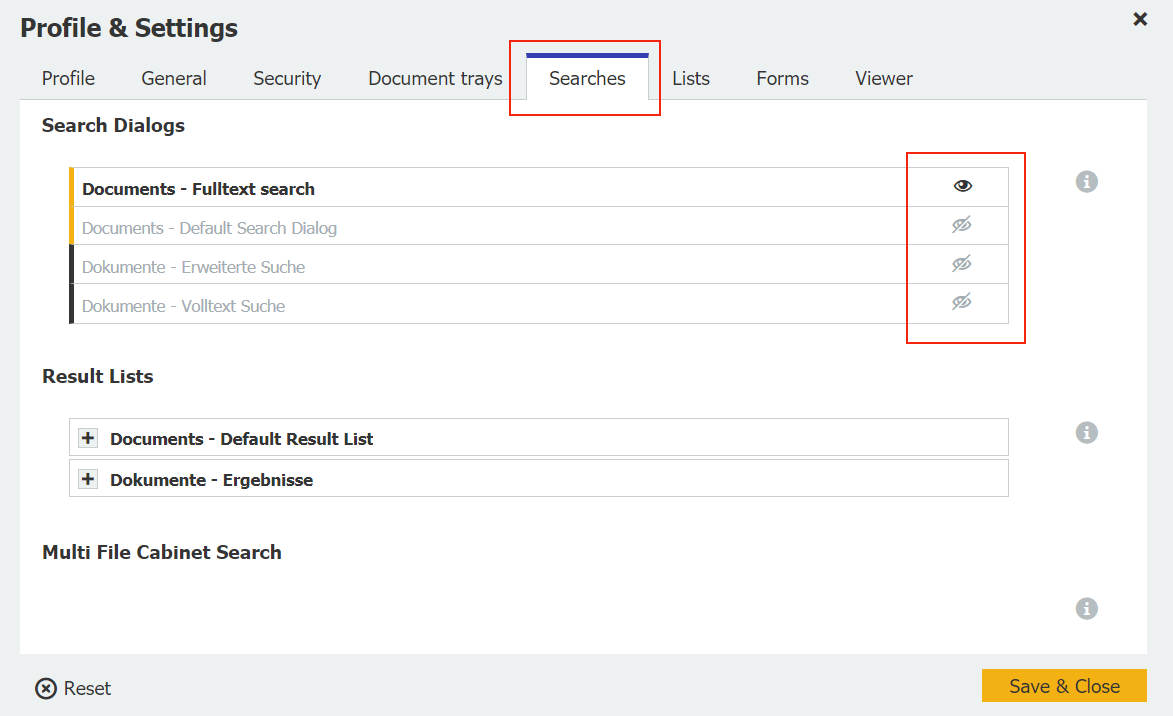Click info icon beside Search Dialogs

pos(1087,182)
